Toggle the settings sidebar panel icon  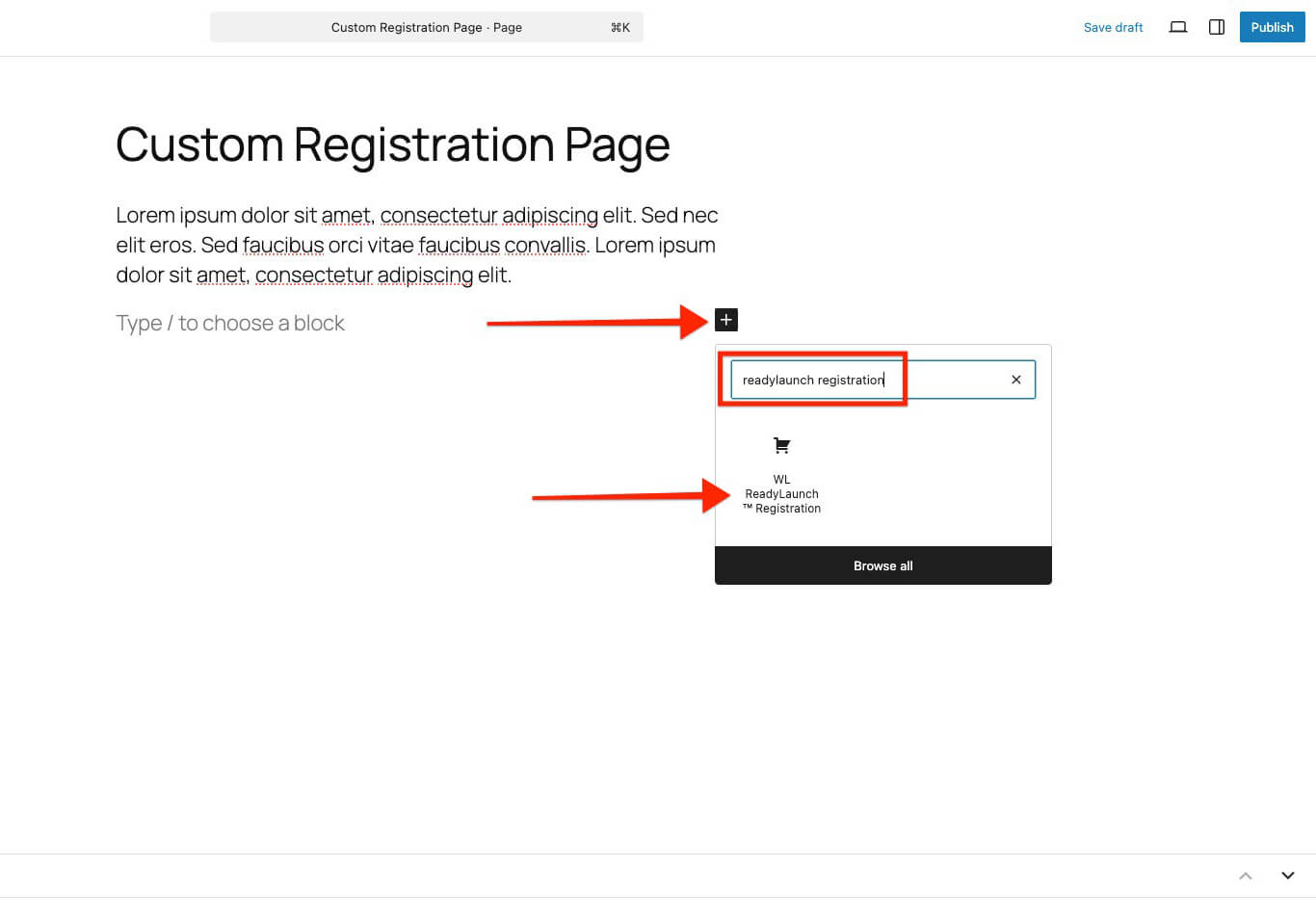pyautogui.click(x=1217, y=27)
